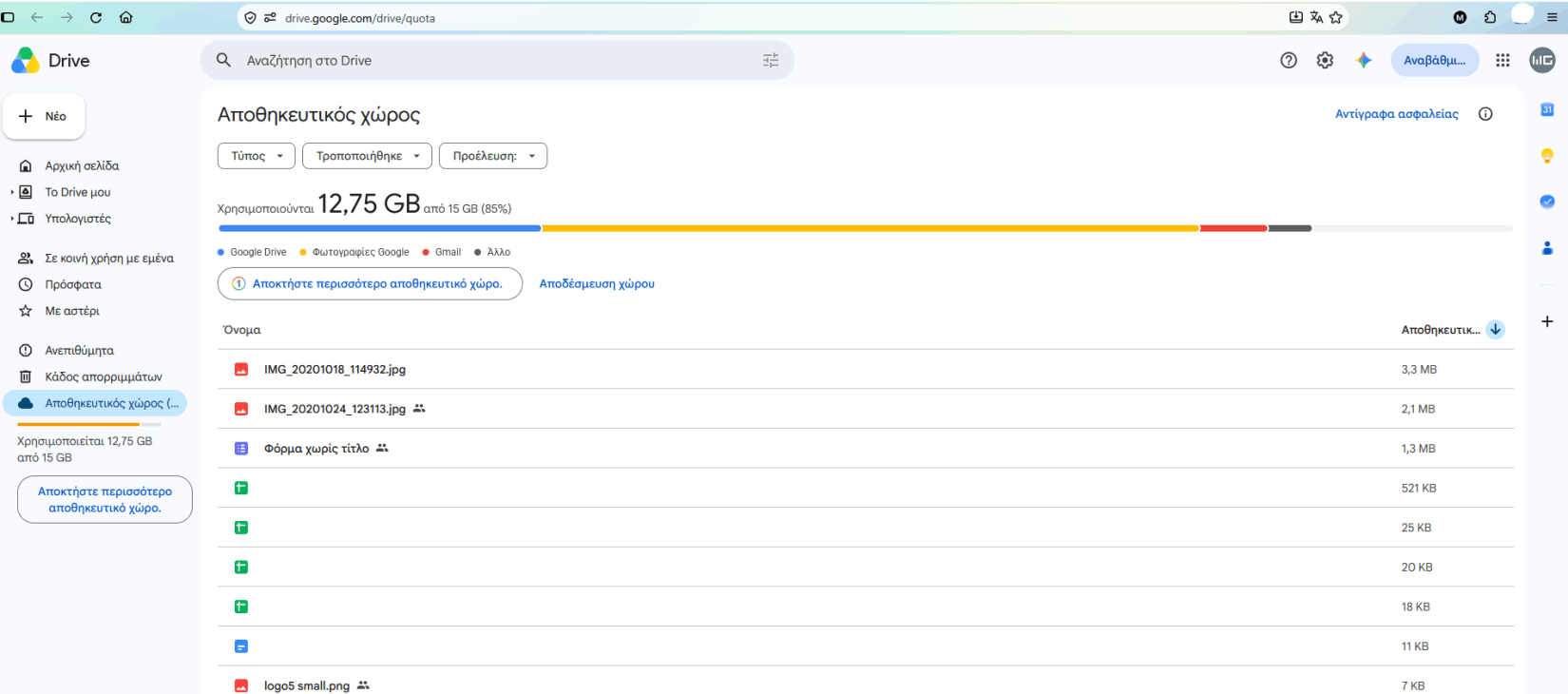Click blue Google Drive segment of storage bar

380,228
